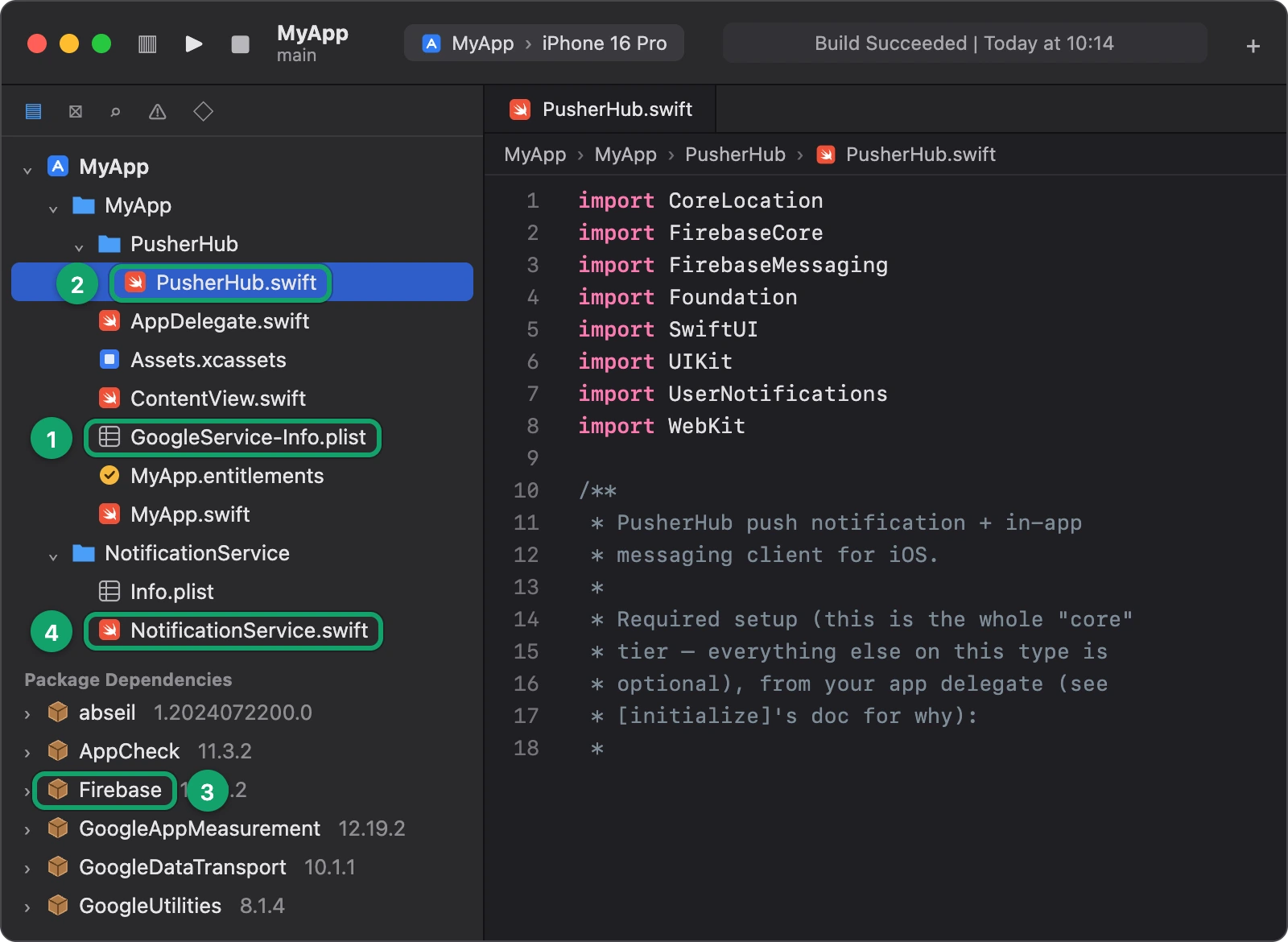This screenshot has height=942, width=1288.
Task: Click PusherHub folder in the jump bar
Action: click(735, 154)
